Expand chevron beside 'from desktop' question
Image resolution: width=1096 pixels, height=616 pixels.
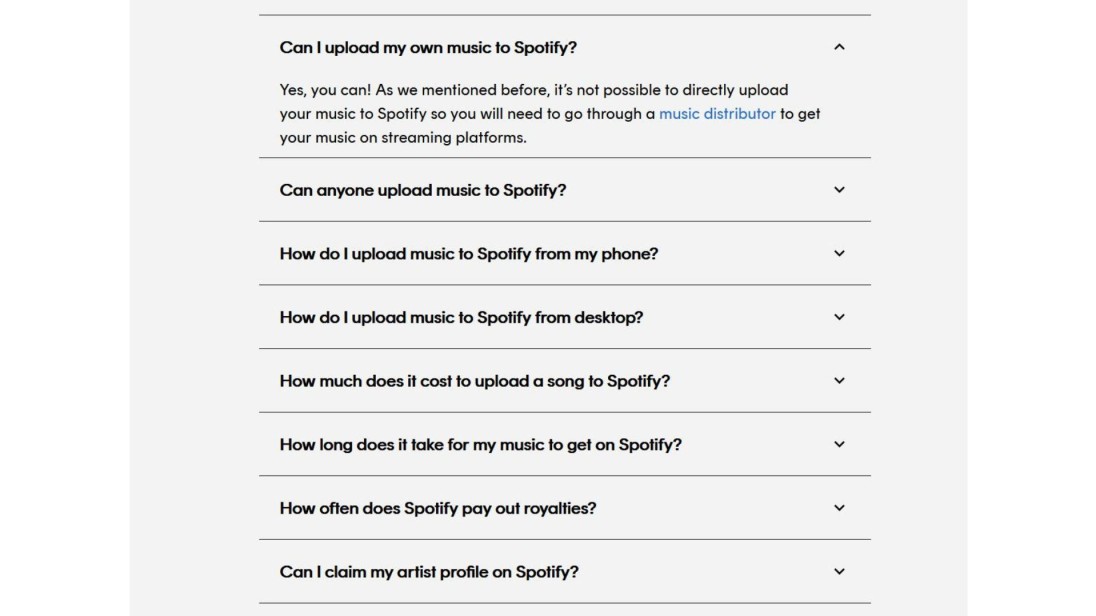(839, 317)
